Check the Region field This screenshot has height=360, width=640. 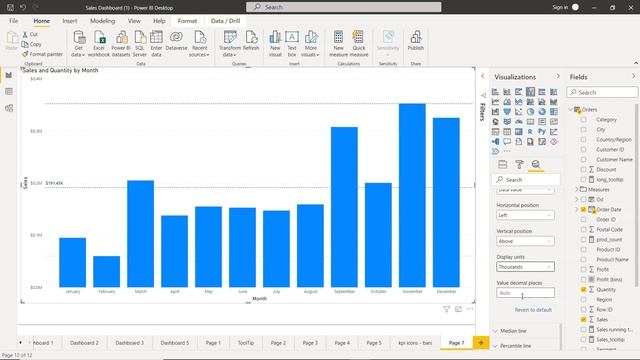click(x=583, y=299)
